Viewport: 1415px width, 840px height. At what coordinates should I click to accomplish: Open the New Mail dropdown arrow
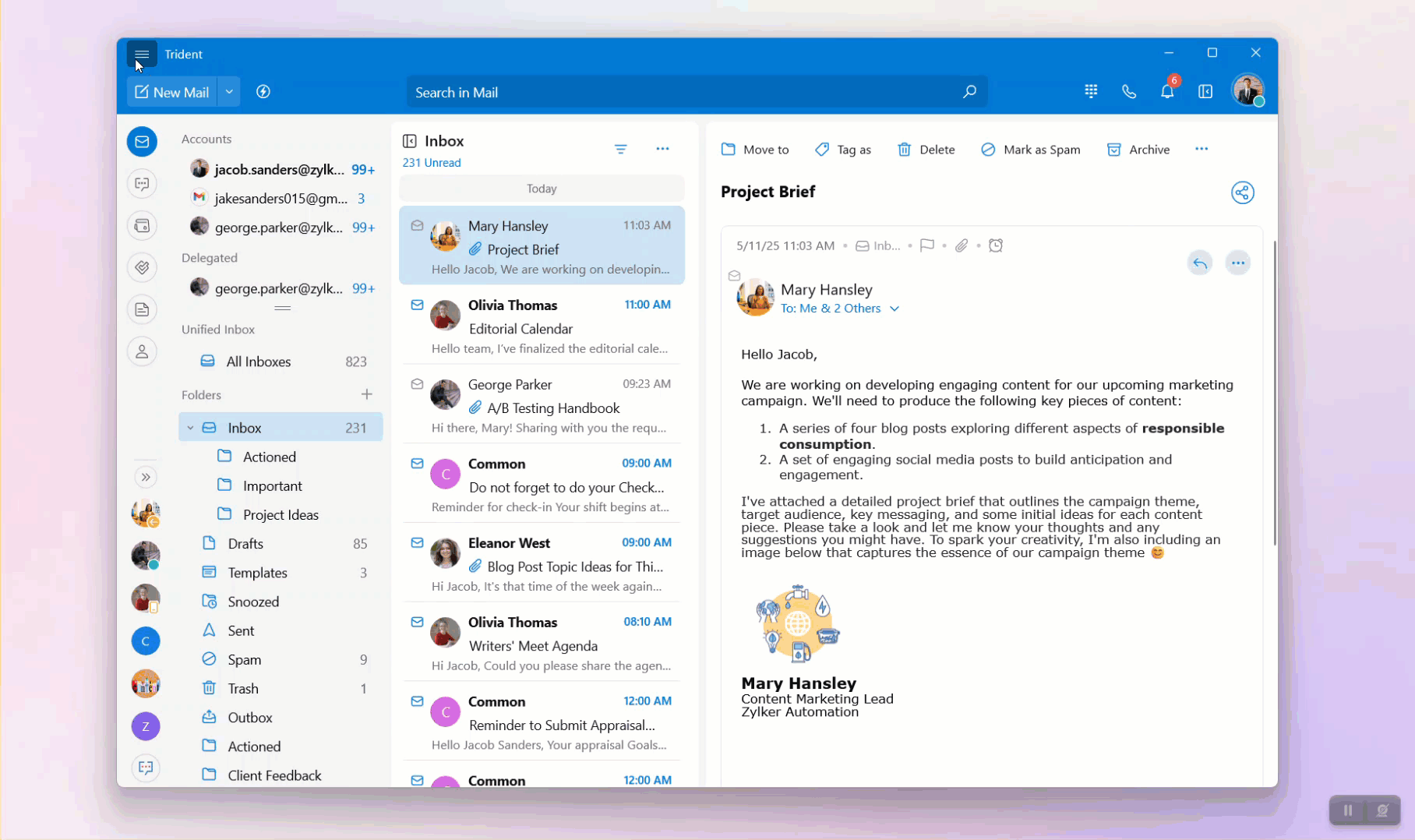coord(229,92)
